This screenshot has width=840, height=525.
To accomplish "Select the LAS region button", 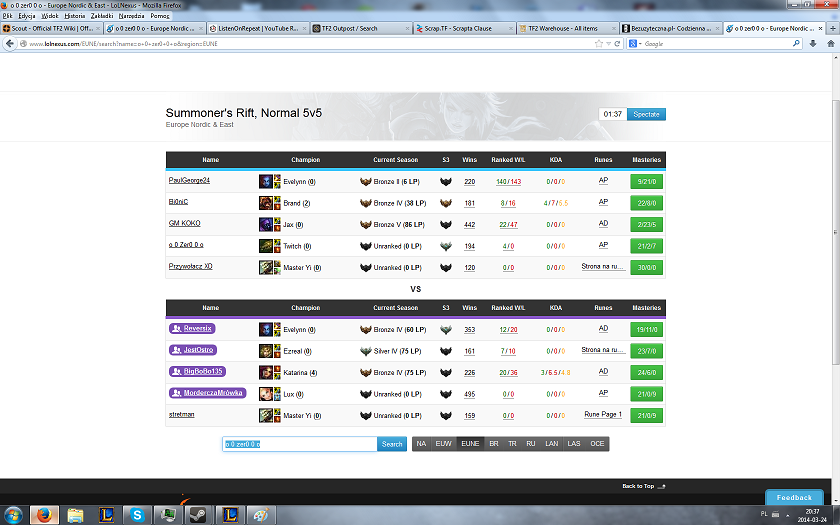I will click(x=574, y=444).
